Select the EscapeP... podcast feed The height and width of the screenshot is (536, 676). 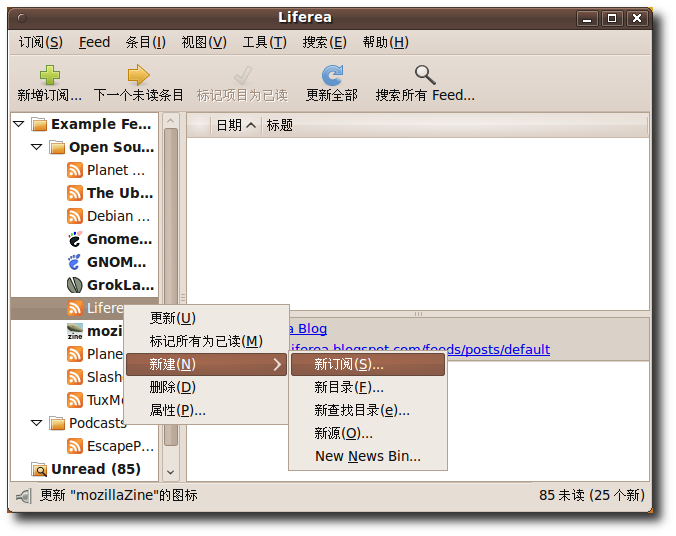click(x=85, y=446)
